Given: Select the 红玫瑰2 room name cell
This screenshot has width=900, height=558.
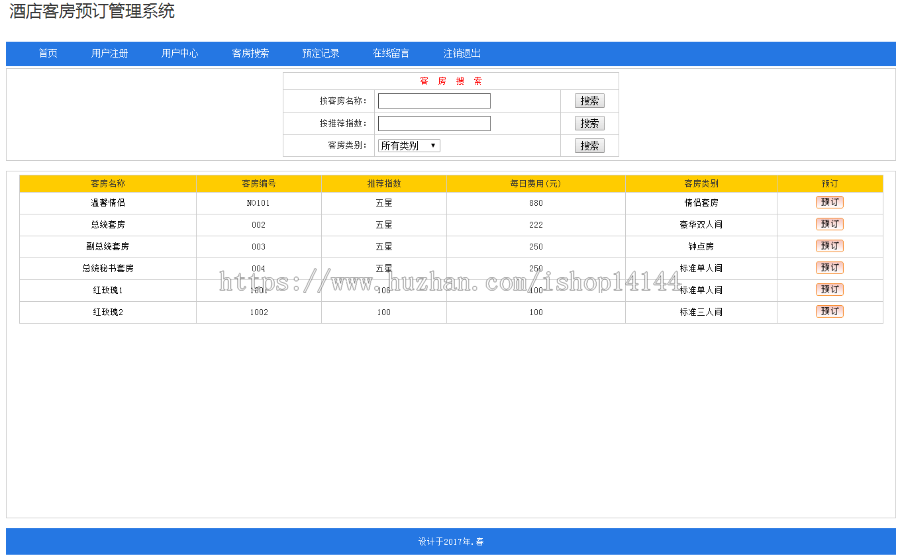Looking at the screenshot, I should coord(108,312).
